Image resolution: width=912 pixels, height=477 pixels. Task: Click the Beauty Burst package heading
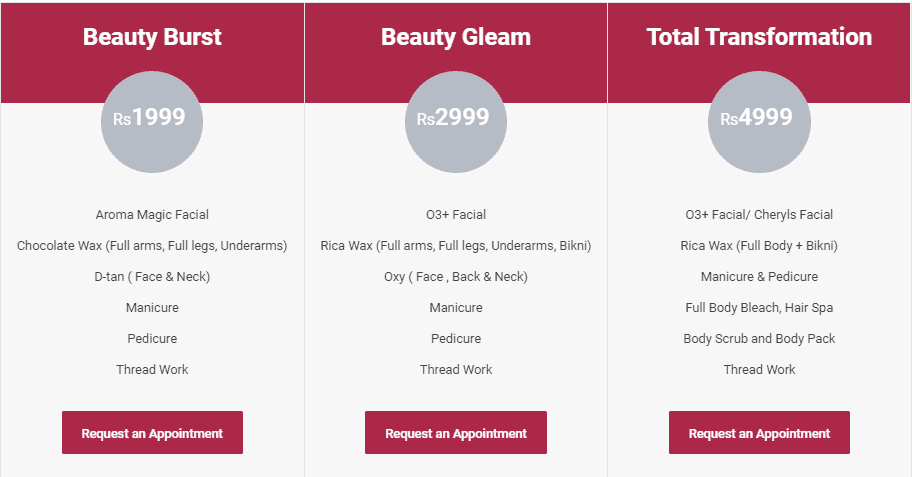[x=152, y=37]
